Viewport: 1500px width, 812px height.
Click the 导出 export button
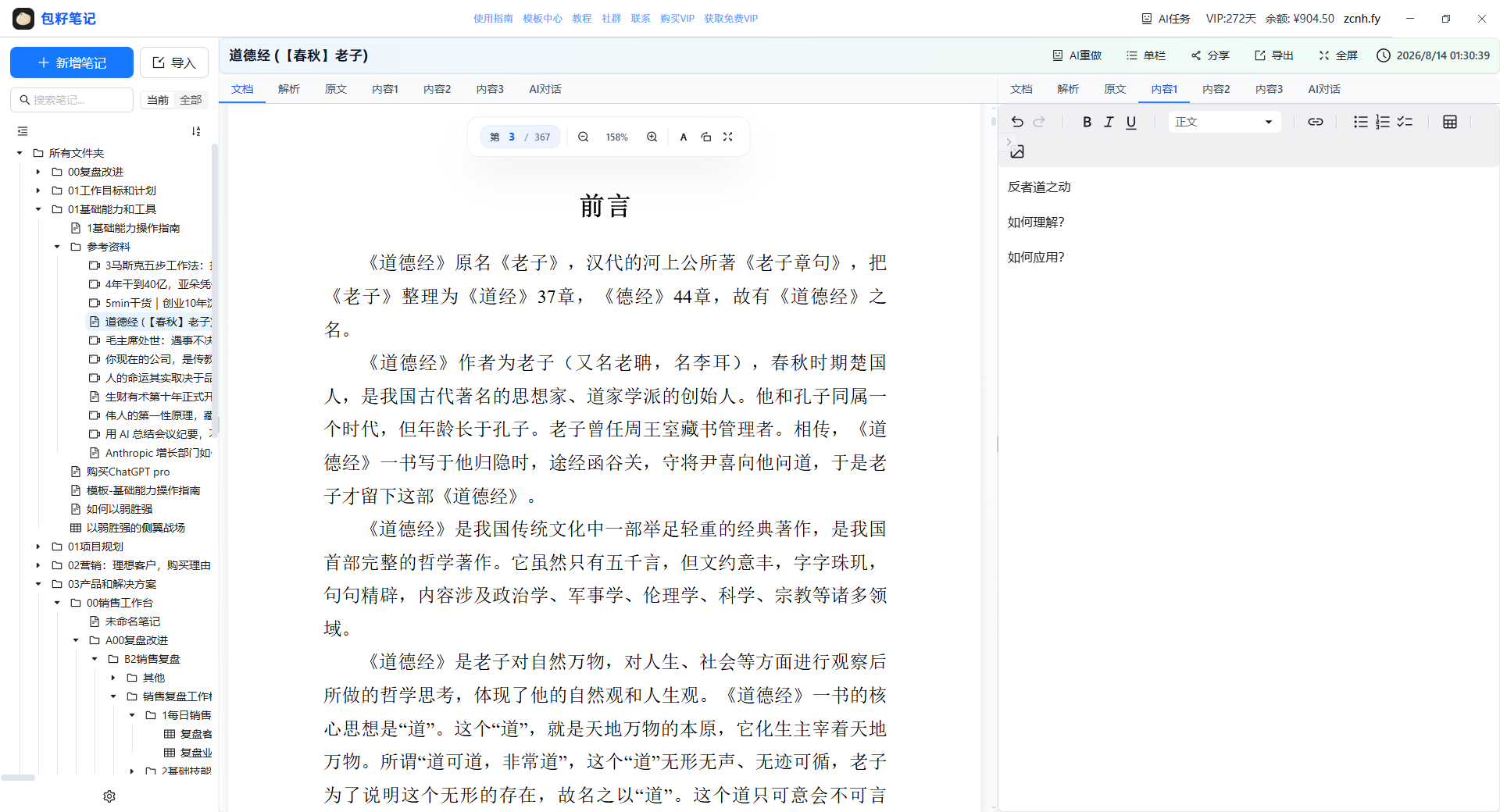tap(1274, 55)
